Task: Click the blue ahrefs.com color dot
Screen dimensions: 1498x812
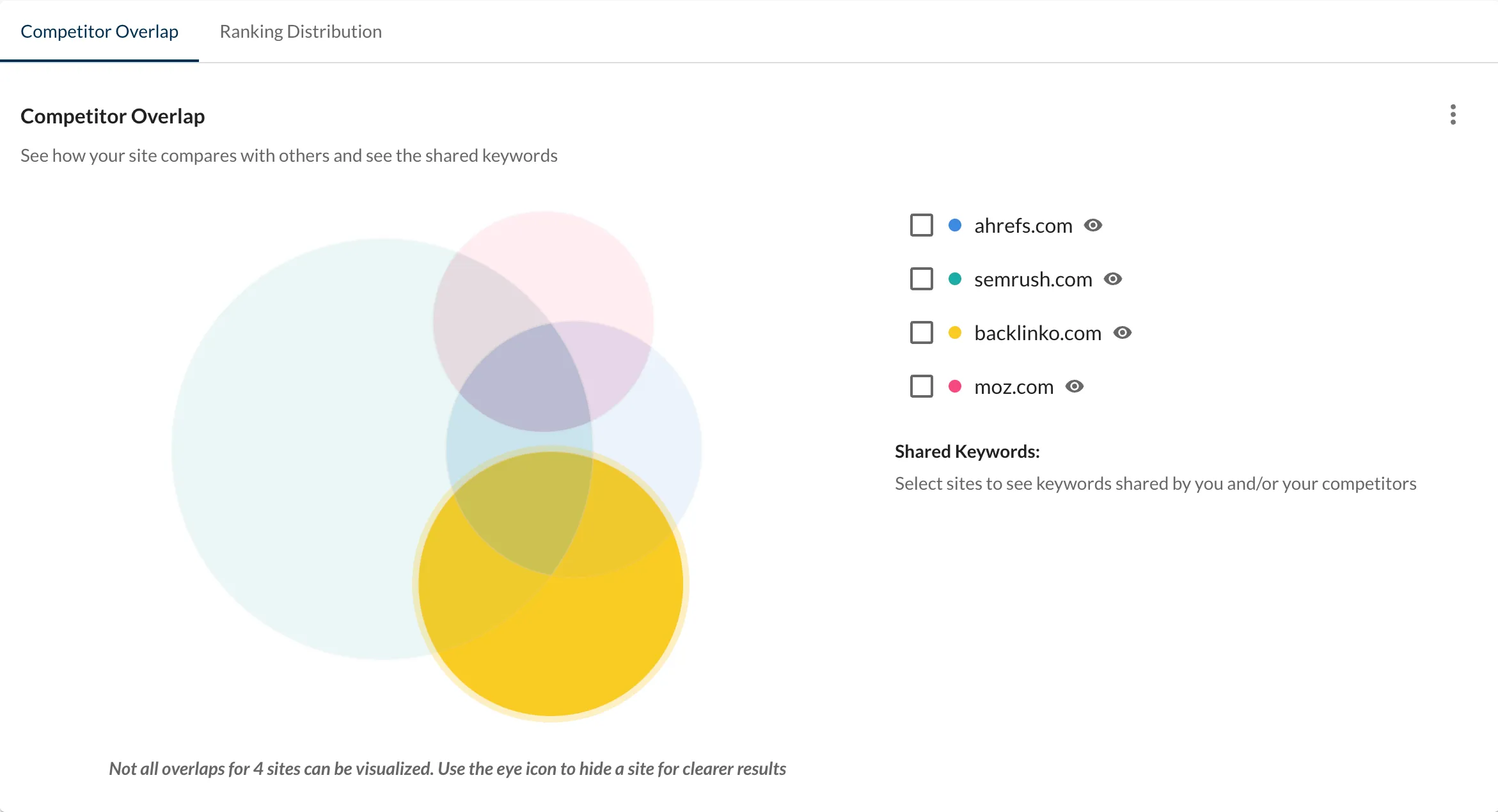Action: coord(955,225)
